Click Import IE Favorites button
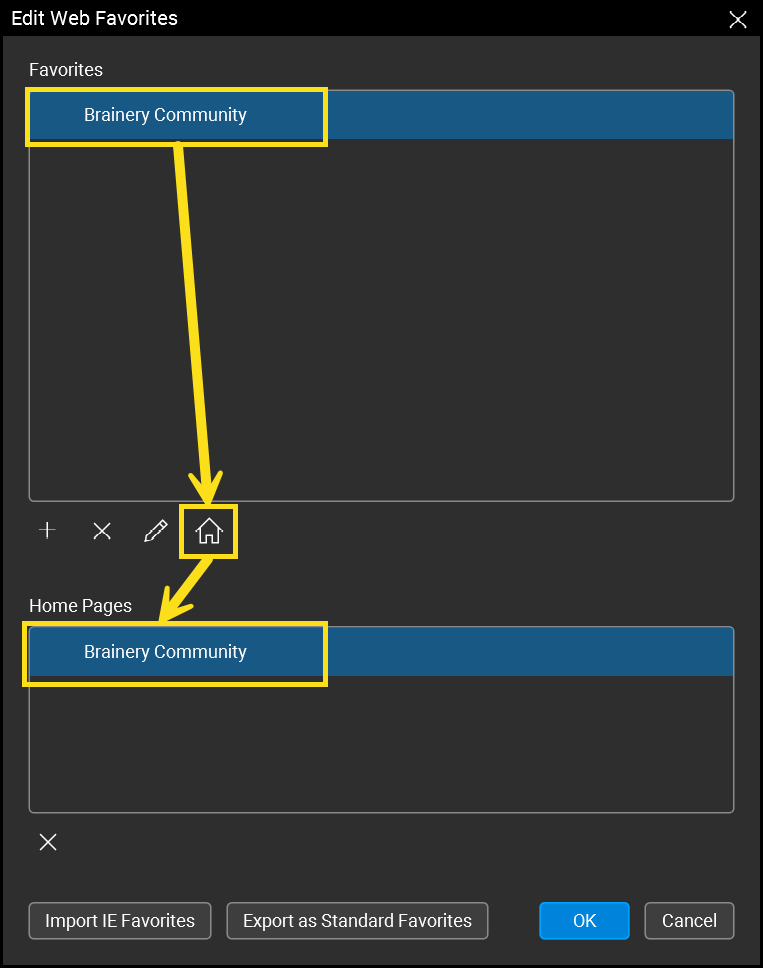 120,921
